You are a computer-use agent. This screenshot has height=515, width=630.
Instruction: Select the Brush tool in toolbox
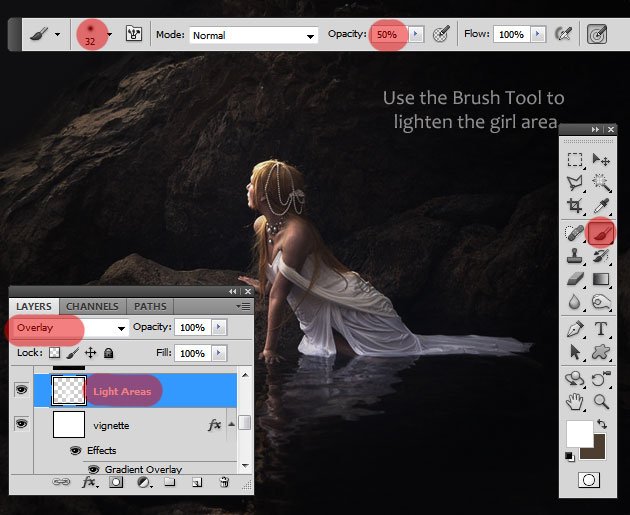(601, 233)
